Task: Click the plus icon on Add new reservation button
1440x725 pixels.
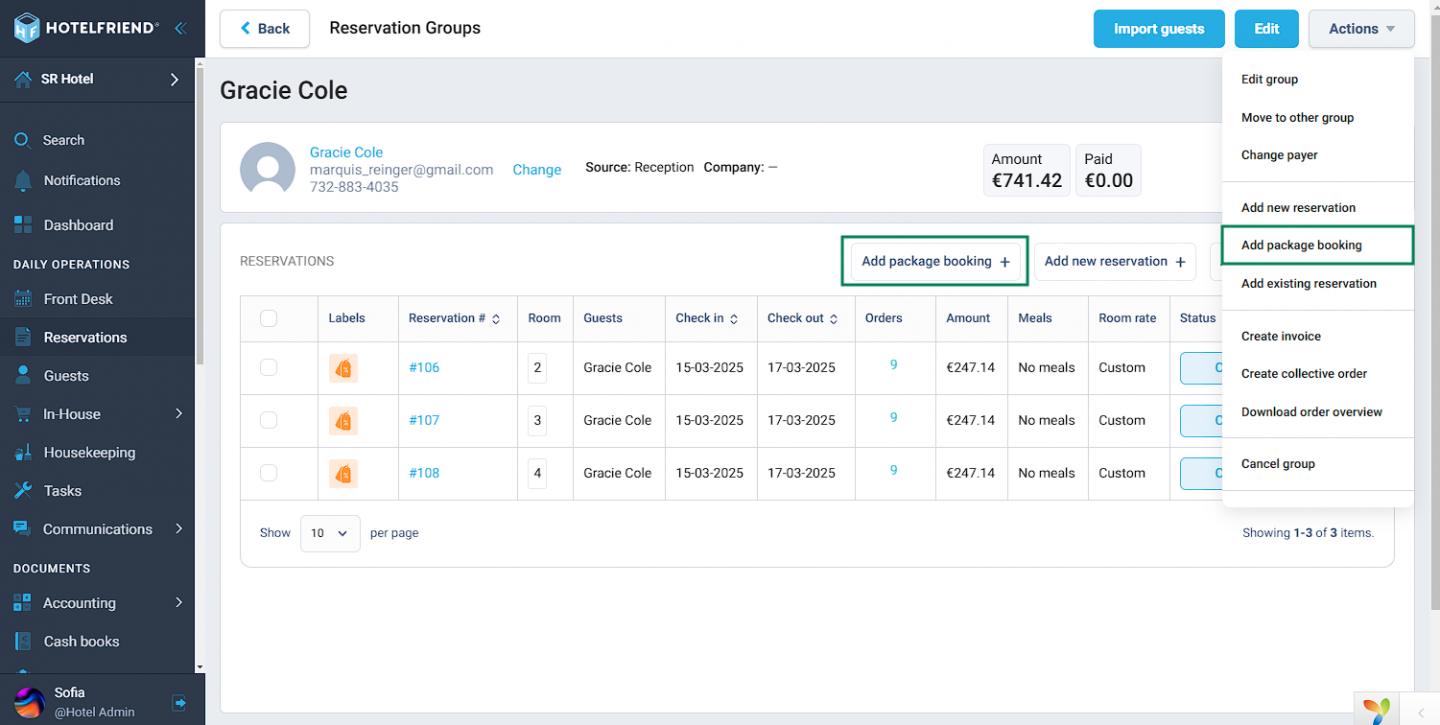Action: click(1180, 262)
